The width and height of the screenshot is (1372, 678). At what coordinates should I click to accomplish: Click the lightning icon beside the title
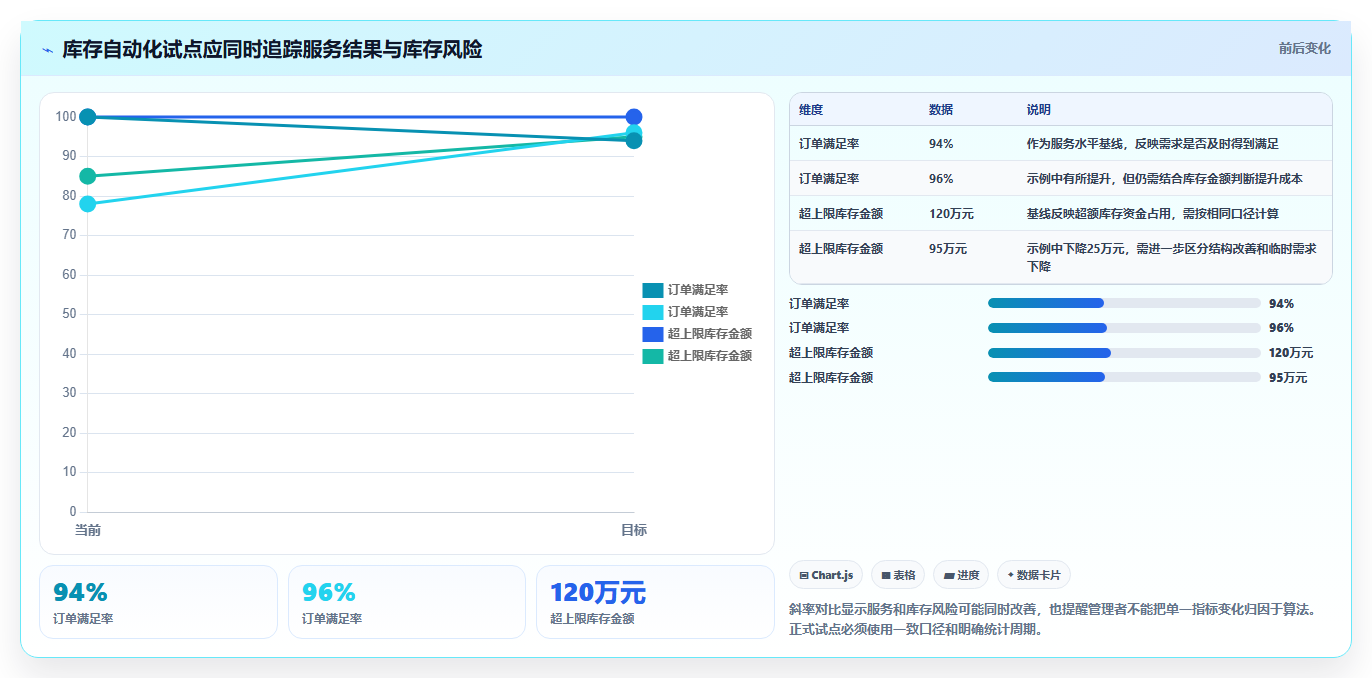click(48, 50)
